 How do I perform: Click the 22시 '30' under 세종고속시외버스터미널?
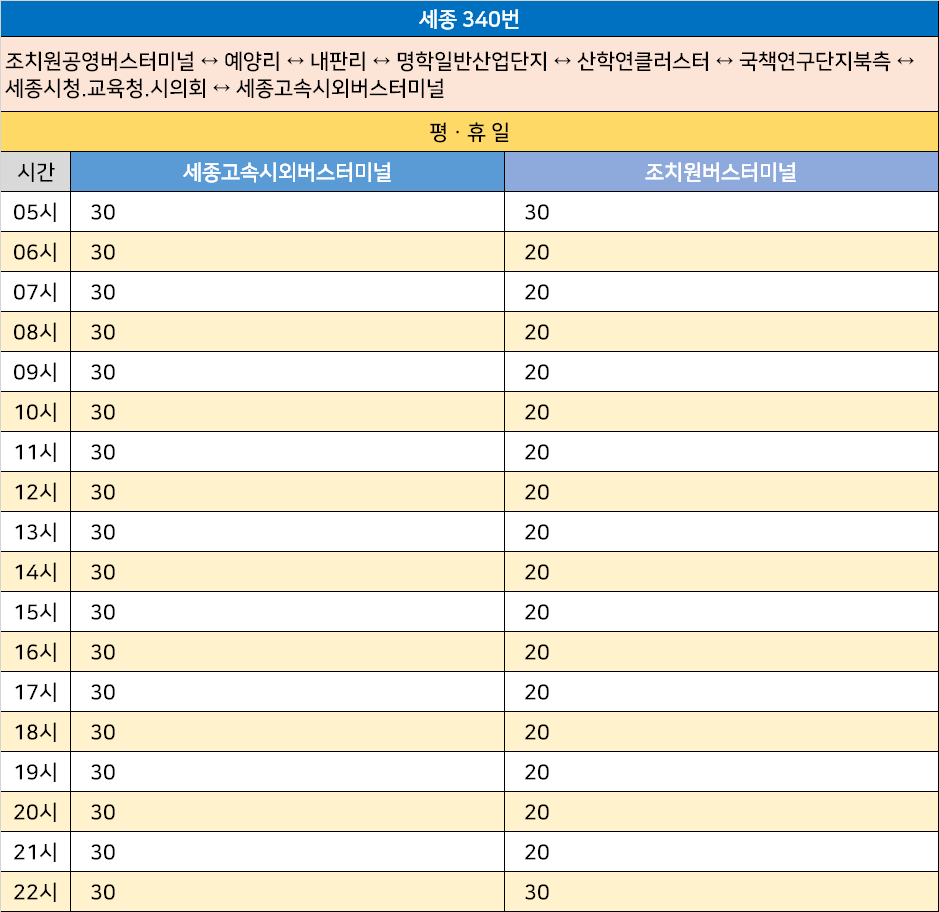click(x=102, y=892)
